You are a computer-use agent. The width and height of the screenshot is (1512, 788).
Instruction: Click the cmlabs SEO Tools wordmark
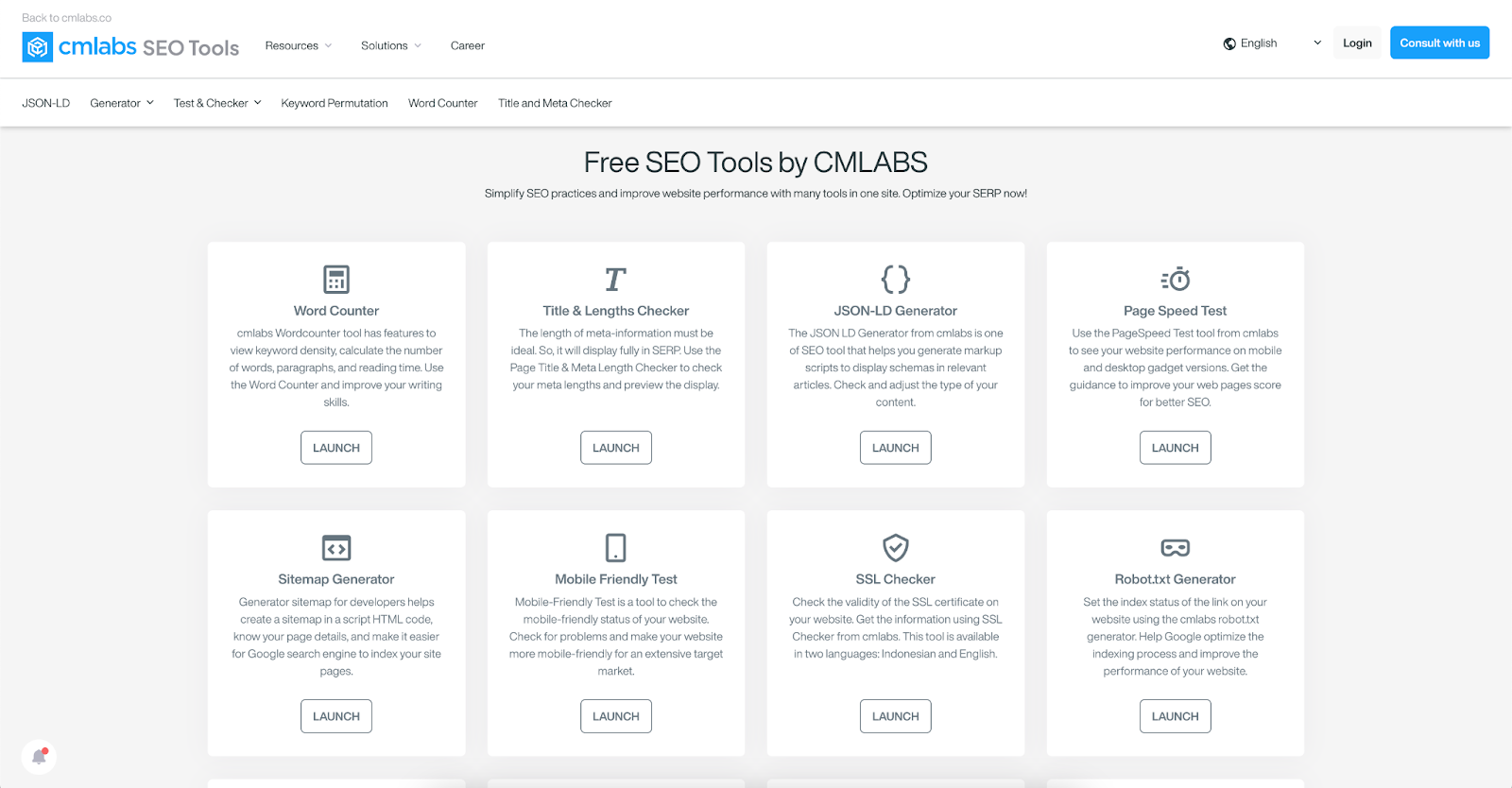[149, 47]
